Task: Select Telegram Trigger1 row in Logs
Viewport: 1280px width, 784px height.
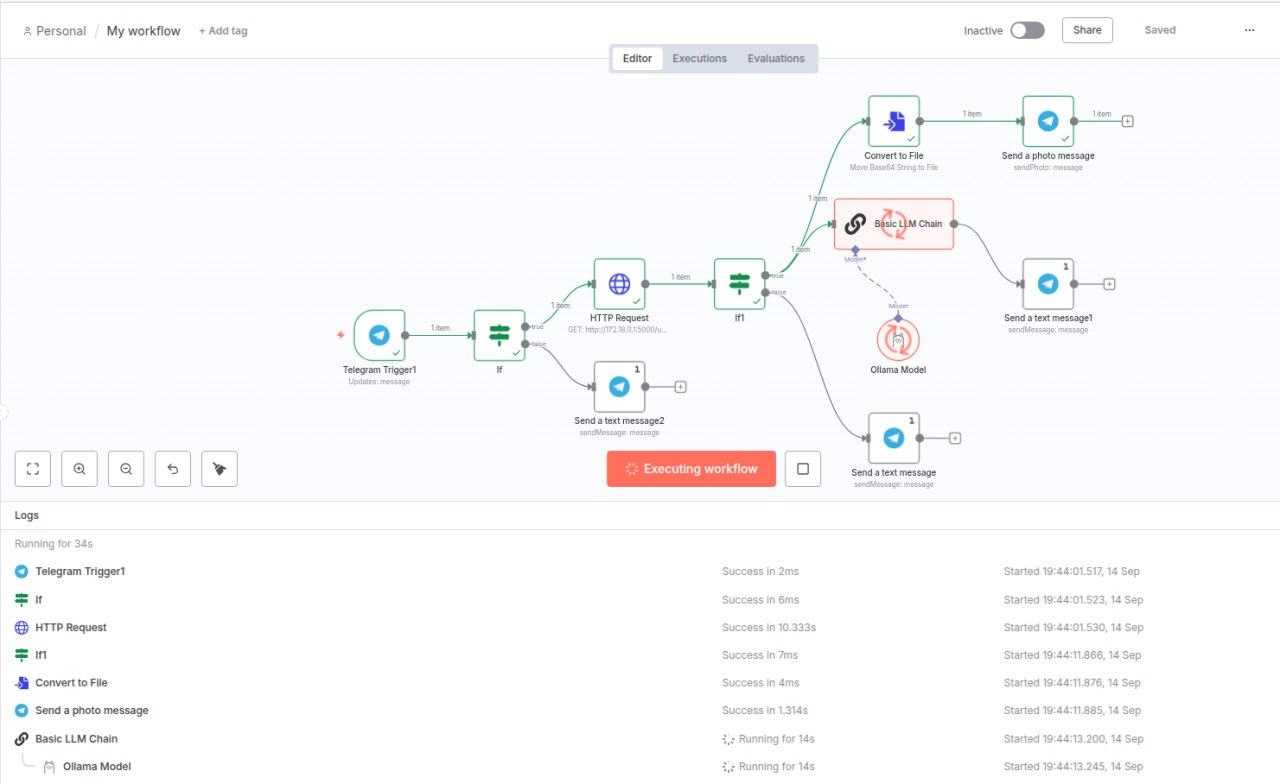Action: coord(640,571)
